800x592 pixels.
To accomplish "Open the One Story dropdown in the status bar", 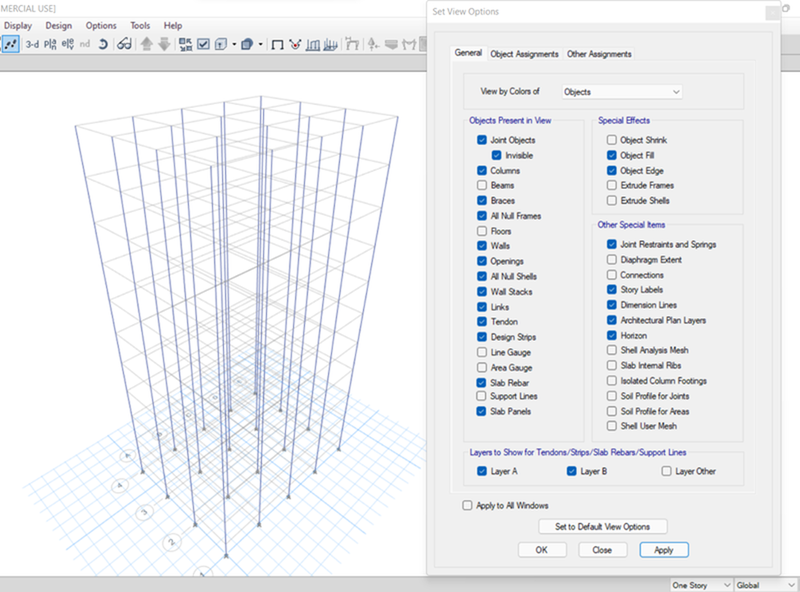I will 701,585.
